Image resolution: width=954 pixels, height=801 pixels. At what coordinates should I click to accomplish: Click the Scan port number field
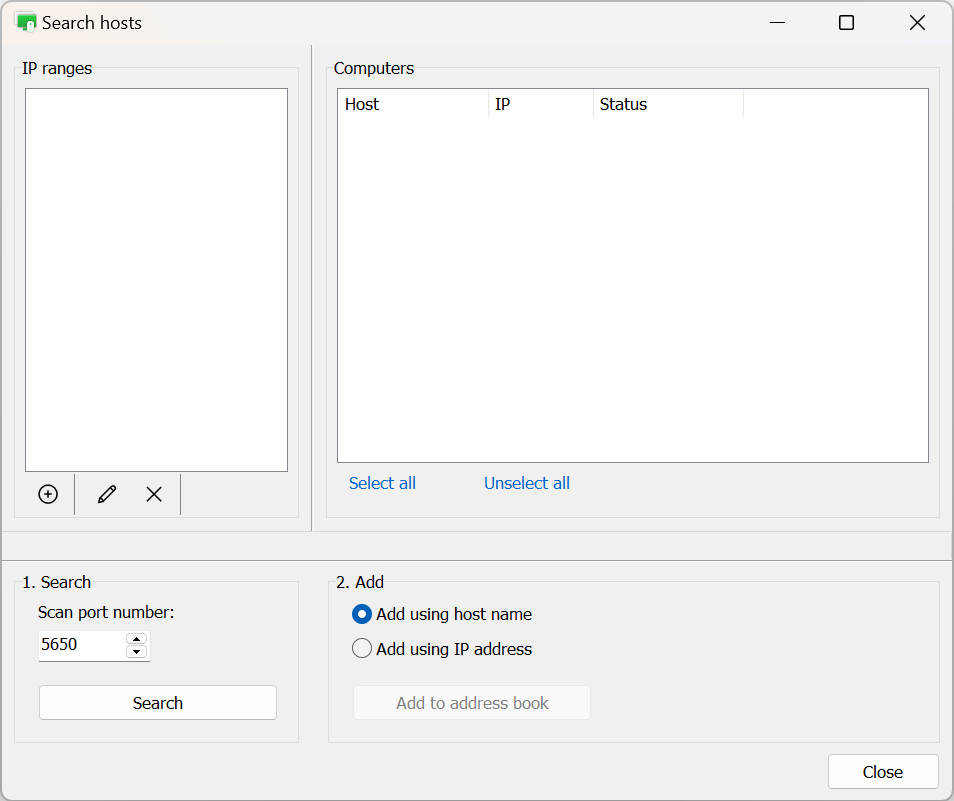pos(82,645)
